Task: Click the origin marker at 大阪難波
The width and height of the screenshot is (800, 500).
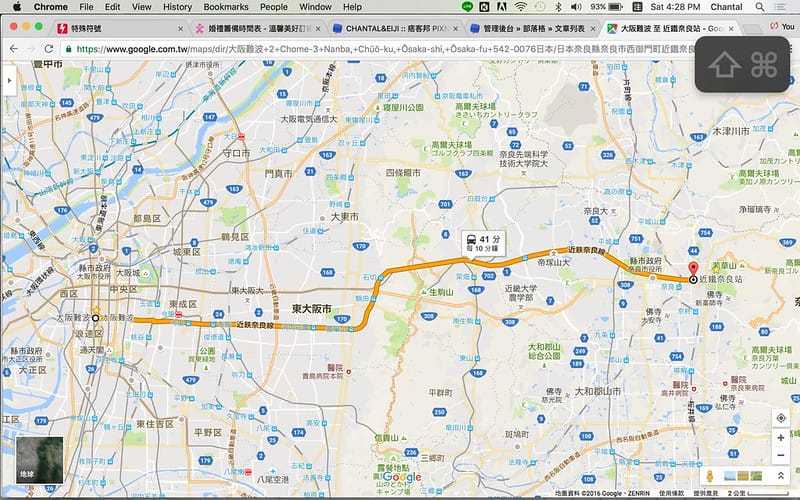Action: click(95, 318)
